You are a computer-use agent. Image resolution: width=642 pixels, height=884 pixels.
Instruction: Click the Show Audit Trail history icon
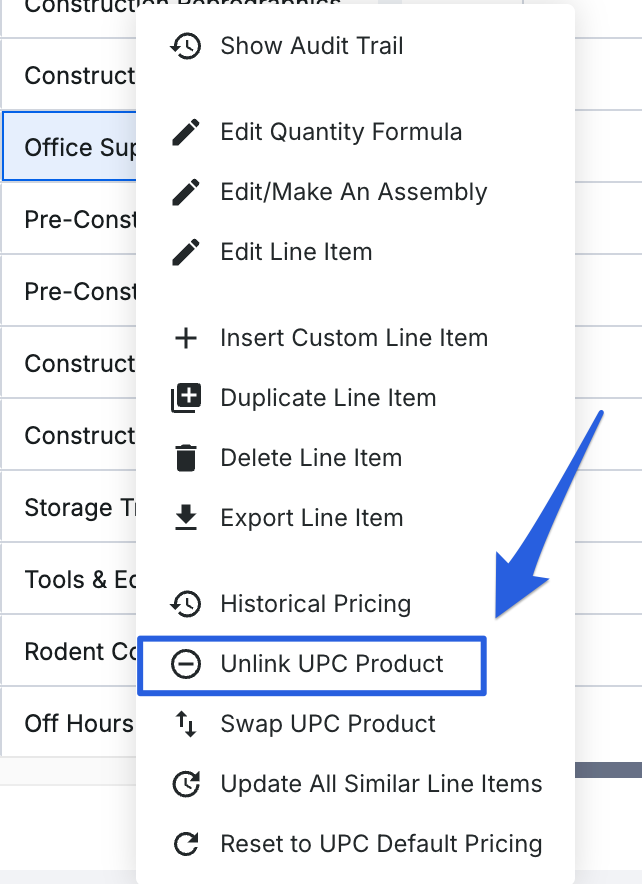(186, 46)
